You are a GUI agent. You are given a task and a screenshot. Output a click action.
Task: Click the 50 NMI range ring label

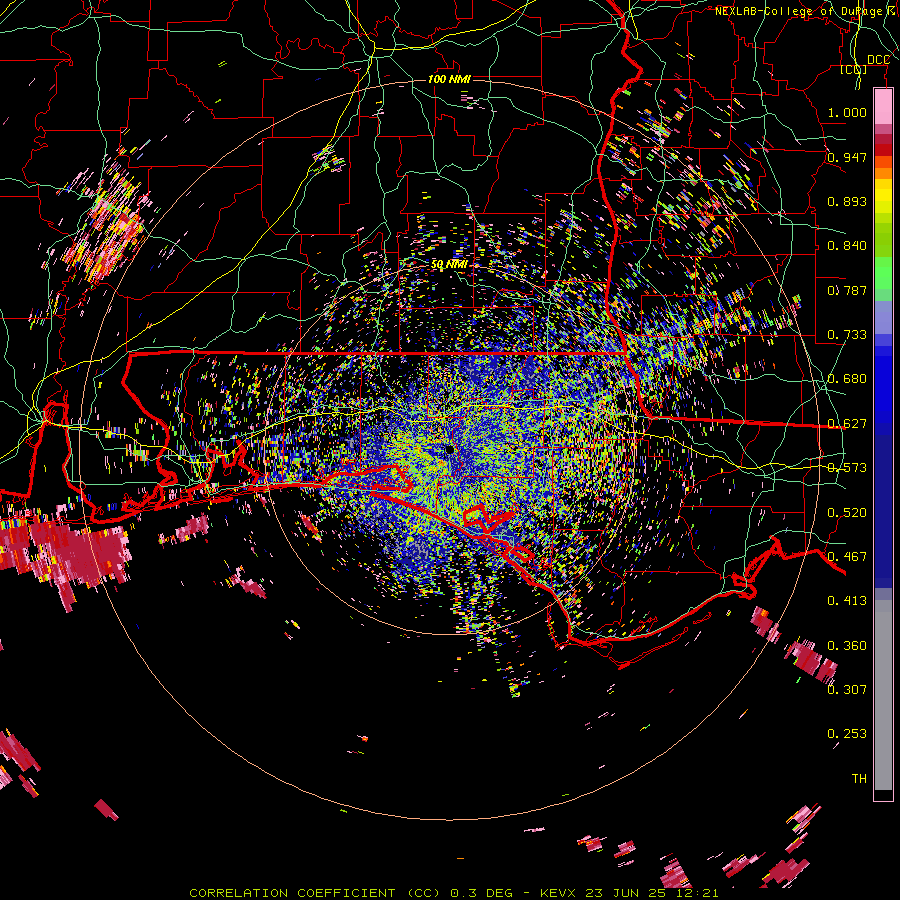[x=449, y=265]
